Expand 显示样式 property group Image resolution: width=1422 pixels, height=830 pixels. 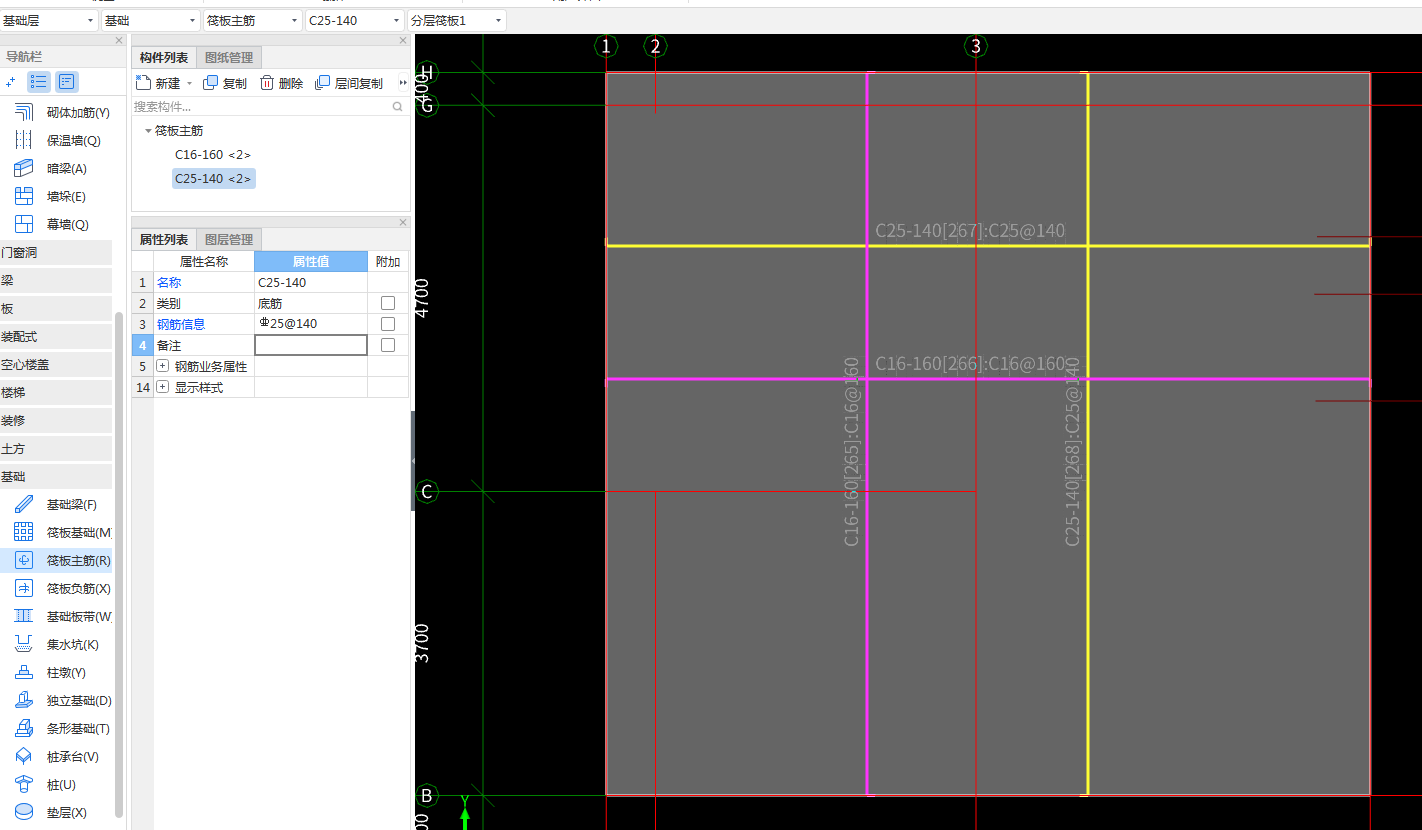click(162, 387)
